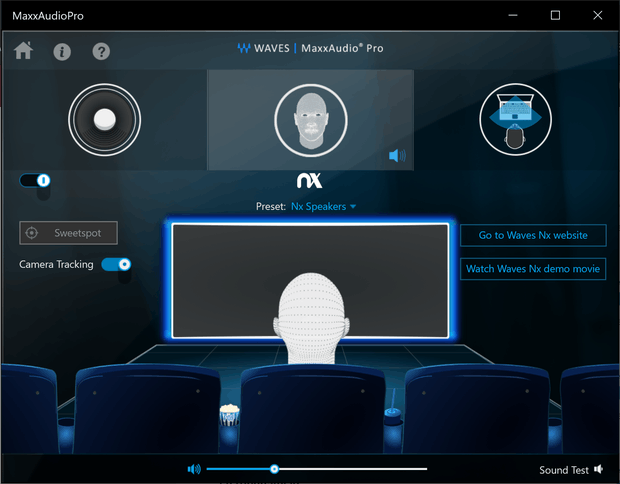620x484 pixels.
Task: Maximize the MaxxAudioPro window
Action: [x=555, y=15]
